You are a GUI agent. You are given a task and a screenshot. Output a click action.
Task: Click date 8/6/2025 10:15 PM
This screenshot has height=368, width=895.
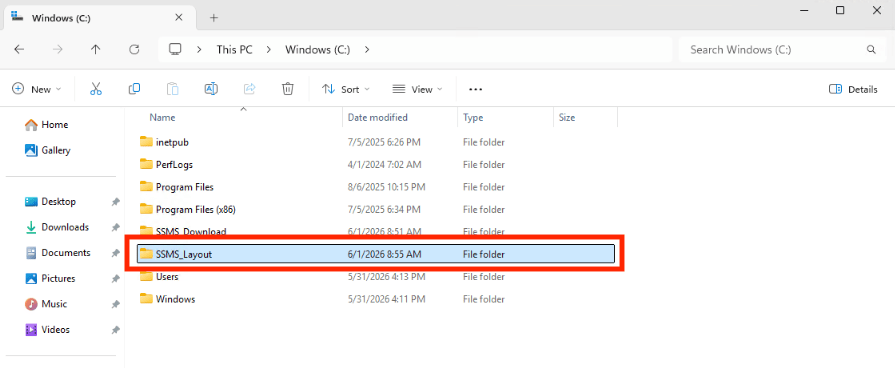[x=386, y=187]
